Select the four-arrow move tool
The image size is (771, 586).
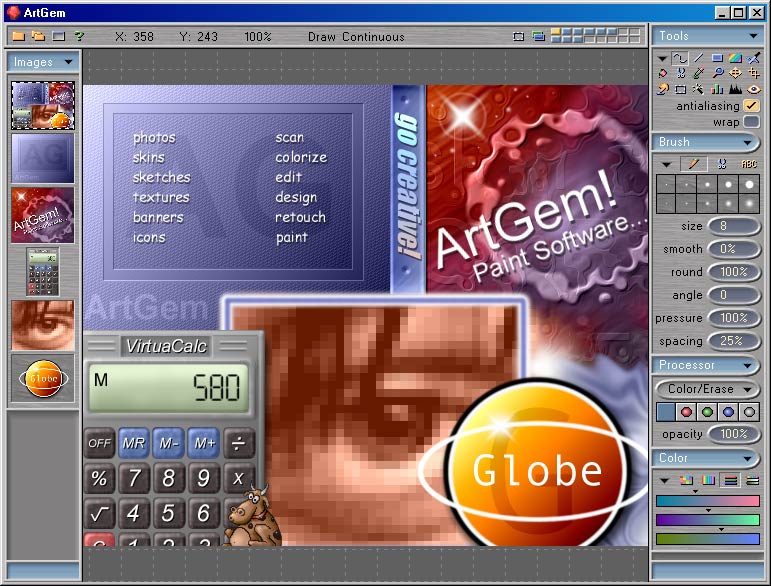tap(735, 74)
